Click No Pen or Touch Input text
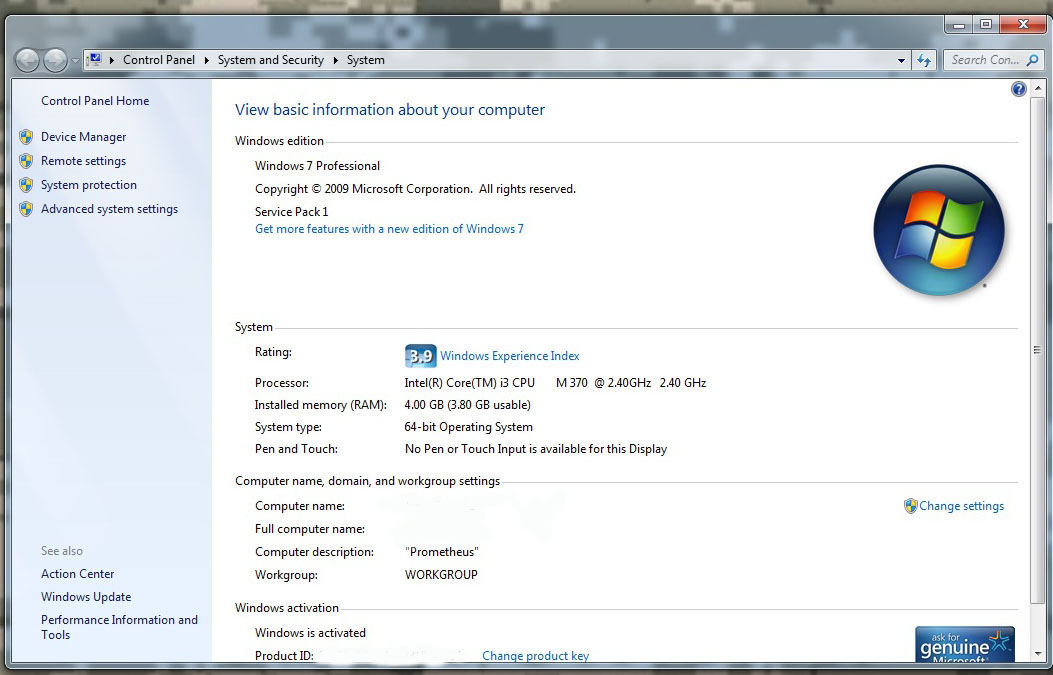 point(536,449)
